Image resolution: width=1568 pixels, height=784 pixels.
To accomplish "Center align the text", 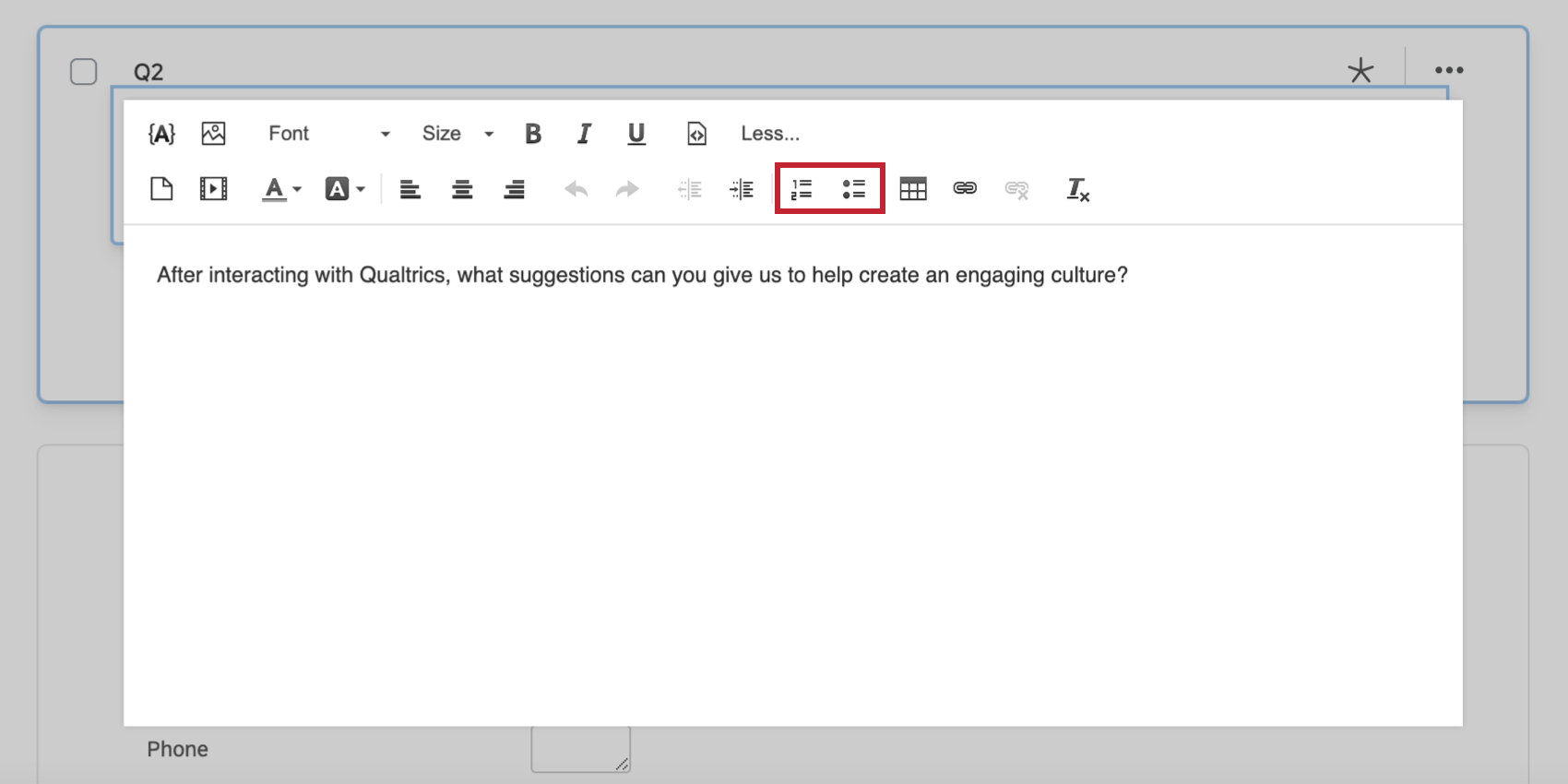I will pyautogui.click(x=462, y=189).
